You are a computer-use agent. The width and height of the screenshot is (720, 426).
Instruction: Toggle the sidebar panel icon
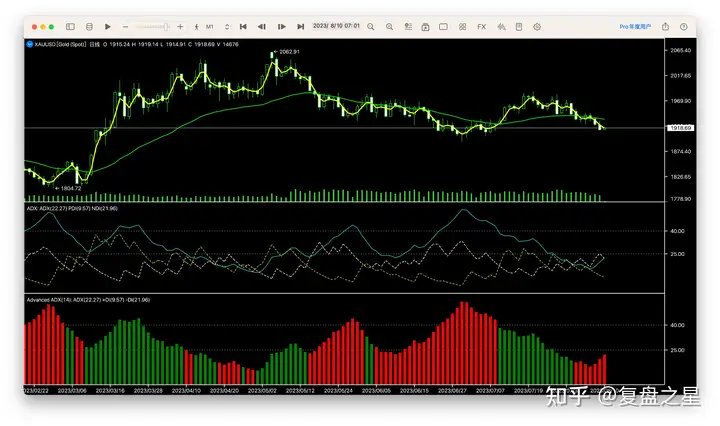70,27
